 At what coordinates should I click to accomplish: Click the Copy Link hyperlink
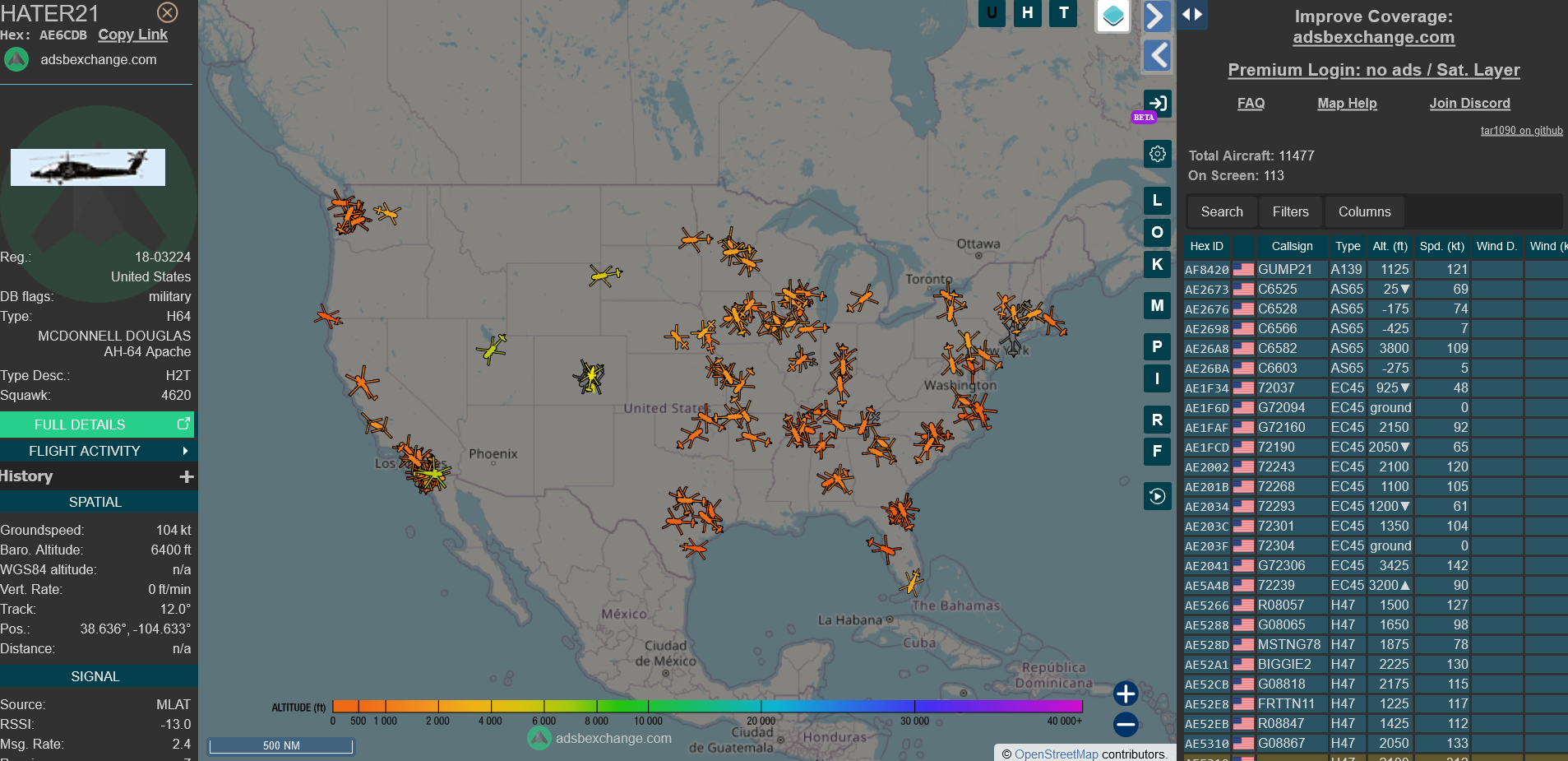coord(132,35)
